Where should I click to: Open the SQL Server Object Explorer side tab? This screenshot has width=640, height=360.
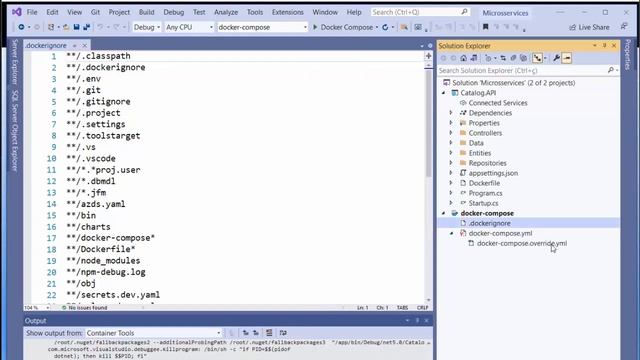pos(15,131)
